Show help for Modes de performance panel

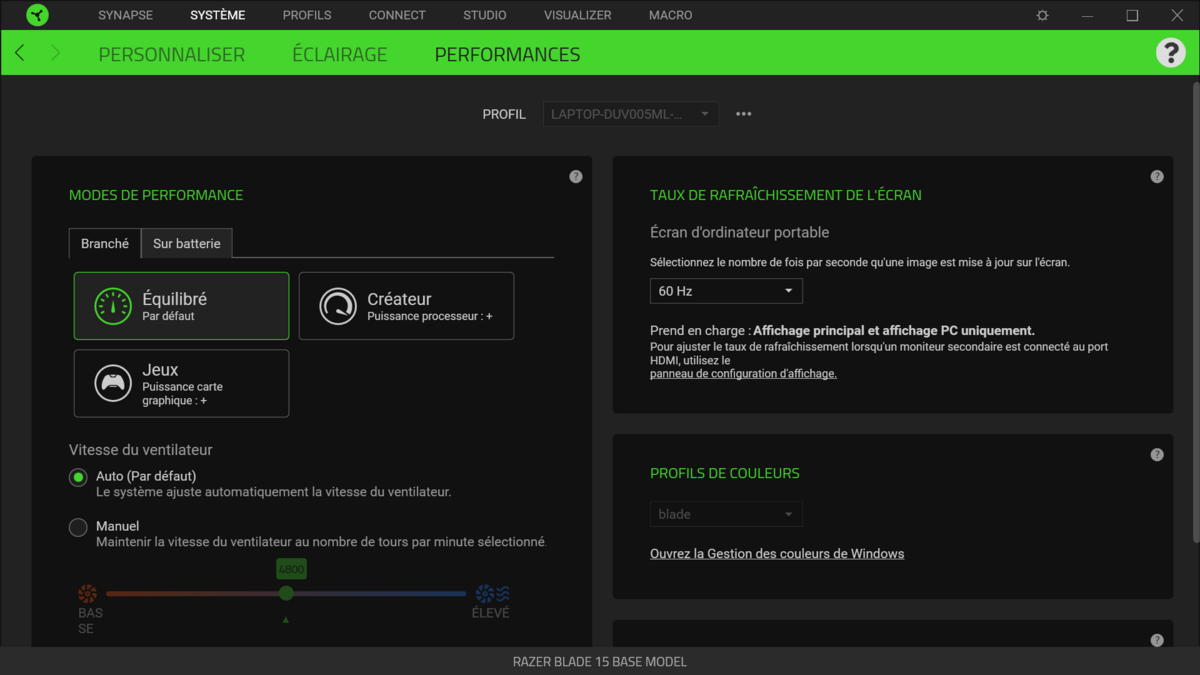click(576, 176)
